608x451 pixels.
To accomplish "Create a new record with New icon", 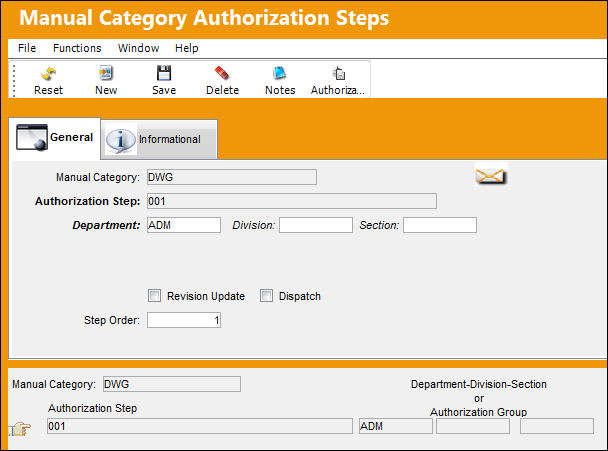I will pyautogui.click(x=106, y=73).
